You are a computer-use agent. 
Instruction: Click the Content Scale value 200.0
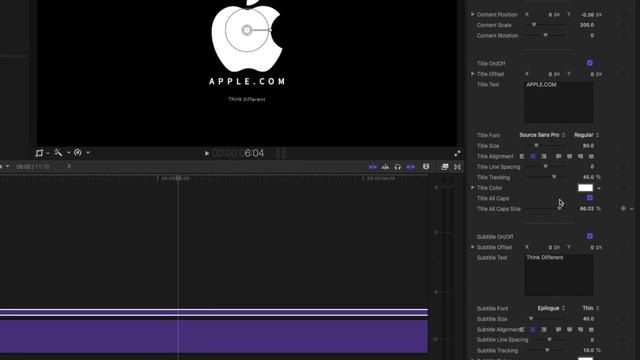coord(587,25)
